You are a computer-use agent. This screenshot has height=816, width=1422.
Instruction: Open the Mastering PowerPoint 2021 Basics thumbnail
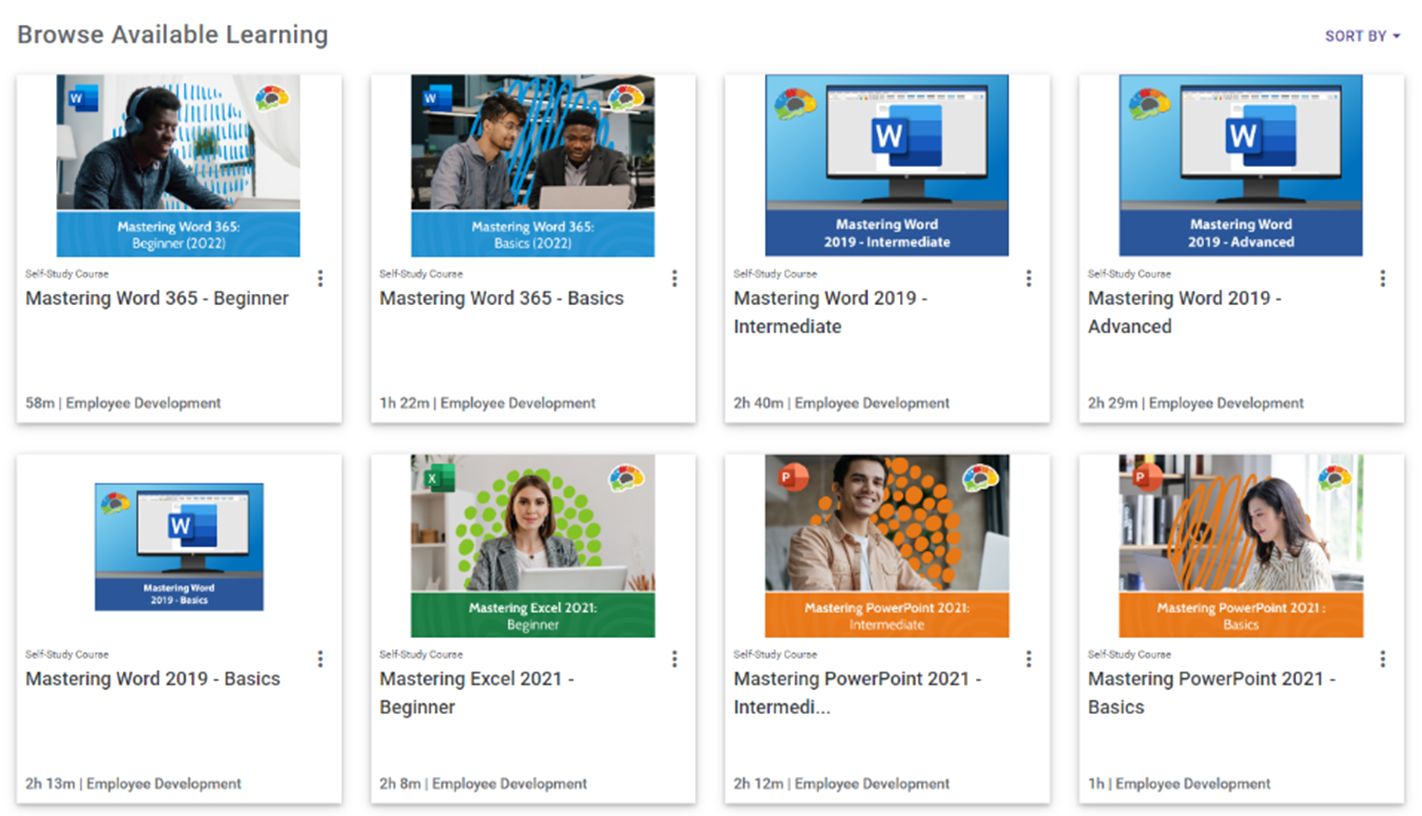tap(1241, 546)
